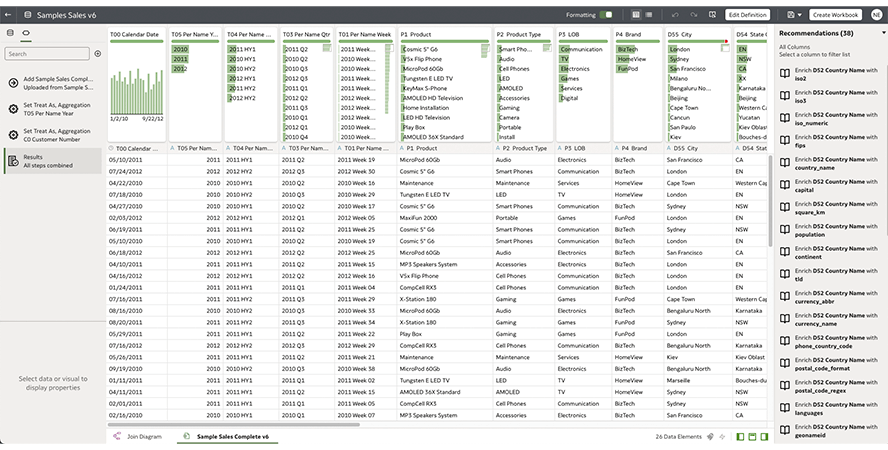Select the data elements database icon tab

(10, 33)
